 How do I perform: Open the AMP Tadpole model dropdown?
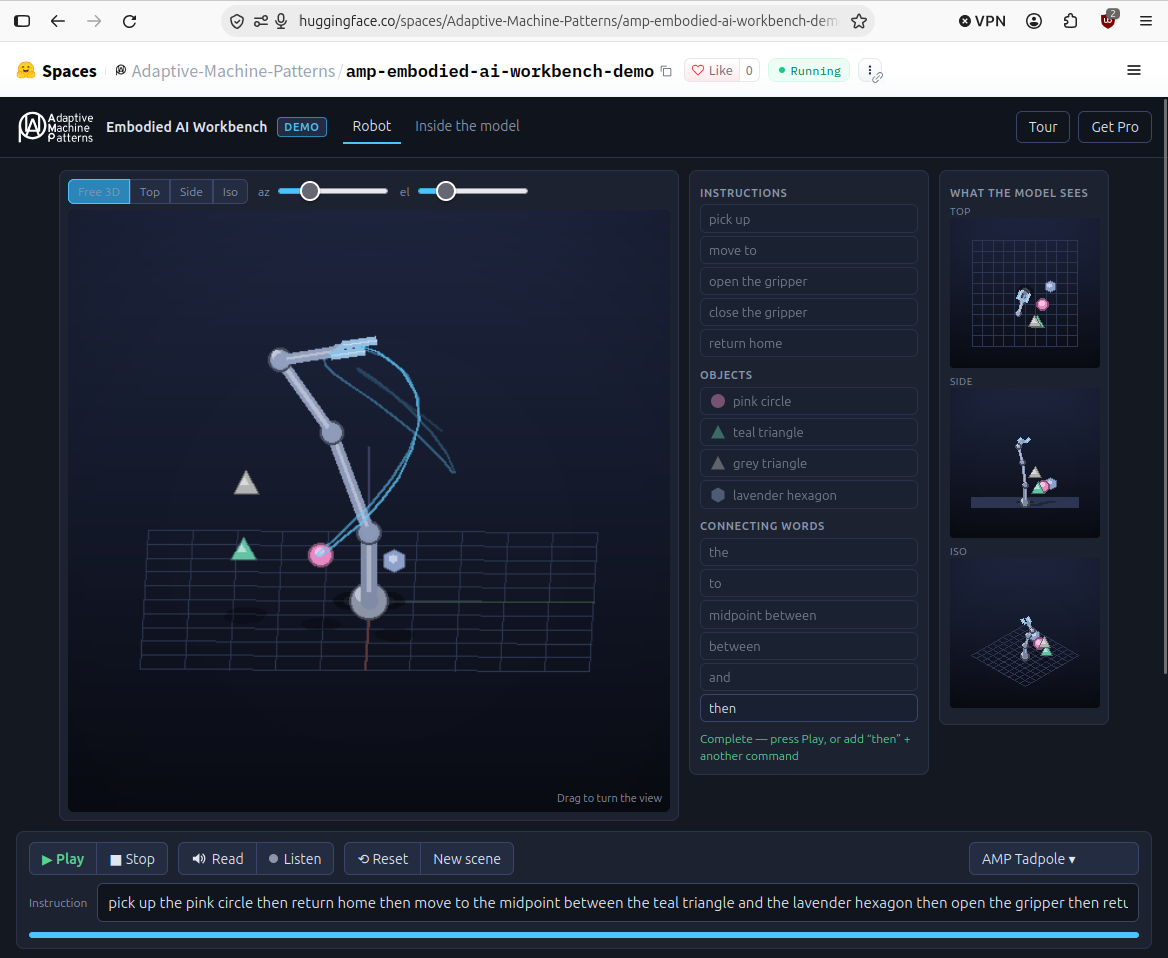tap(1053, 859)
